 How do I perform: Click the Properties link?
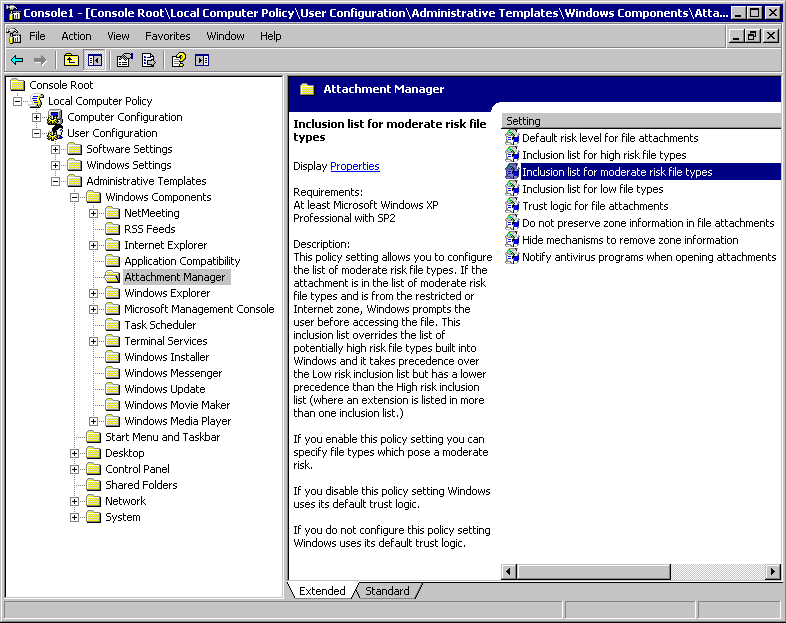[355, 166]
